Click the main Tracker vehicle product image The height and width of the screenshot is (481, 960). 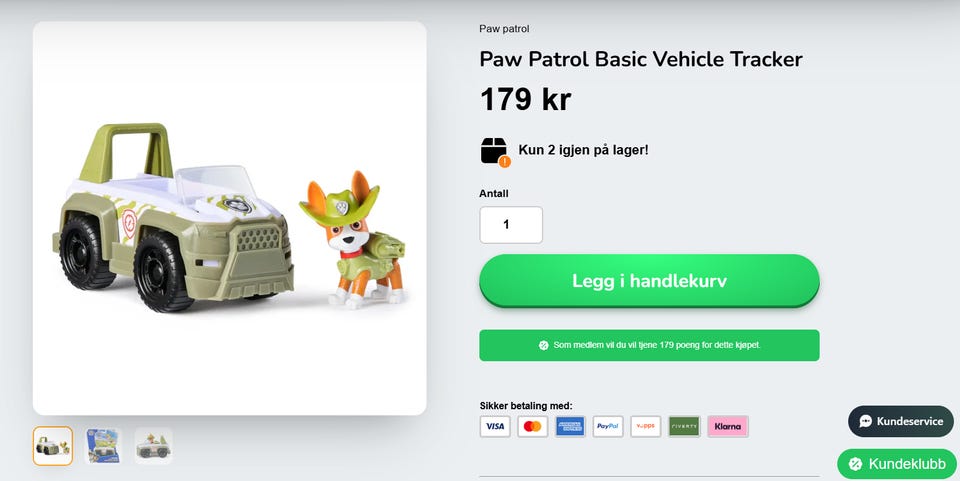(230, 218)
